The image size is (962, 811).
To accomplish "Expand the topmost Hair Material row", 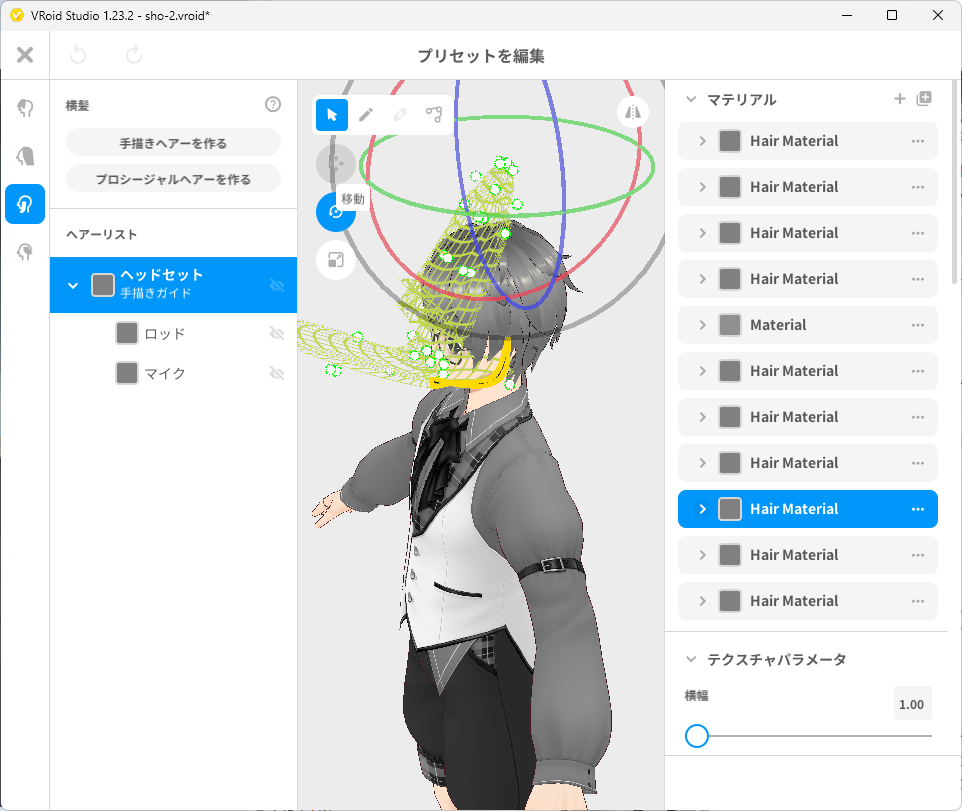I will click(x=702, y=141).
